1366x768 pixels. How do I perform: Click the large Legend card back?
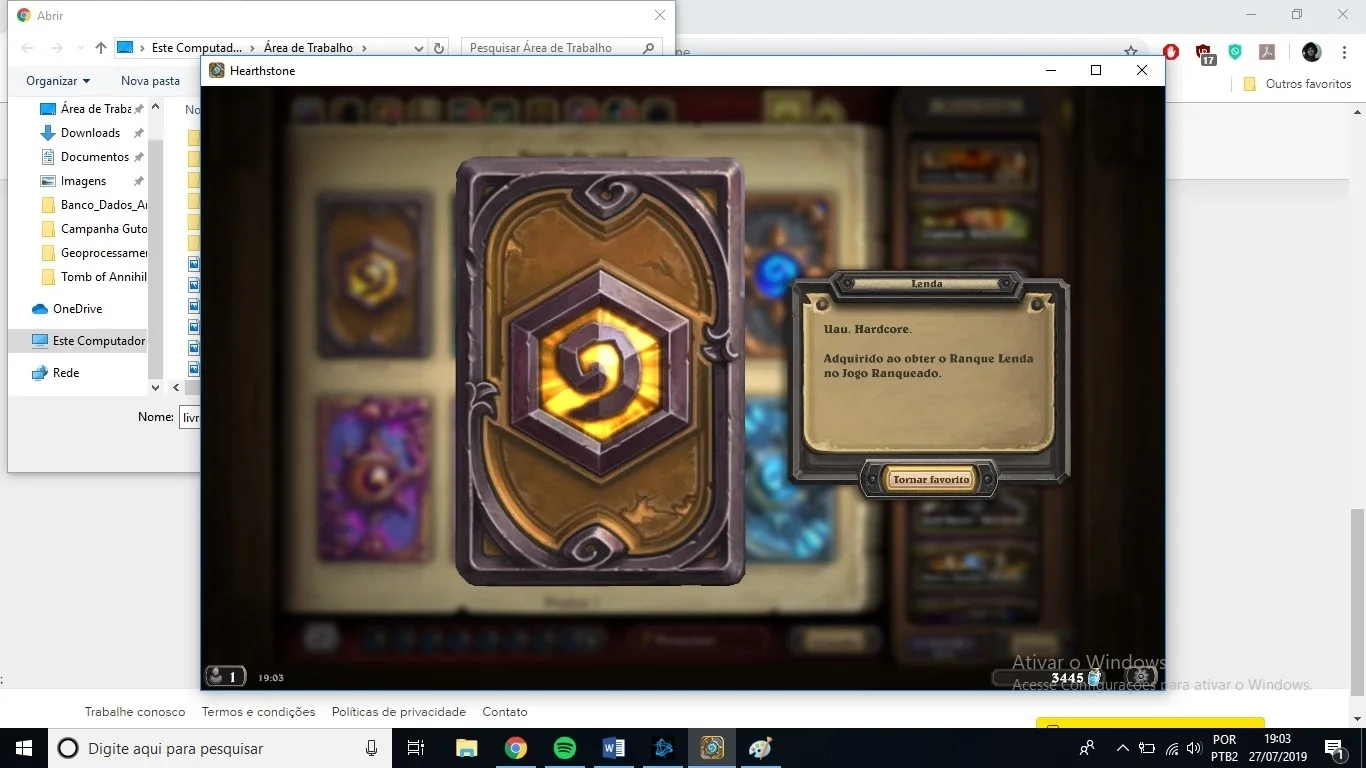[x=600, y=371]
